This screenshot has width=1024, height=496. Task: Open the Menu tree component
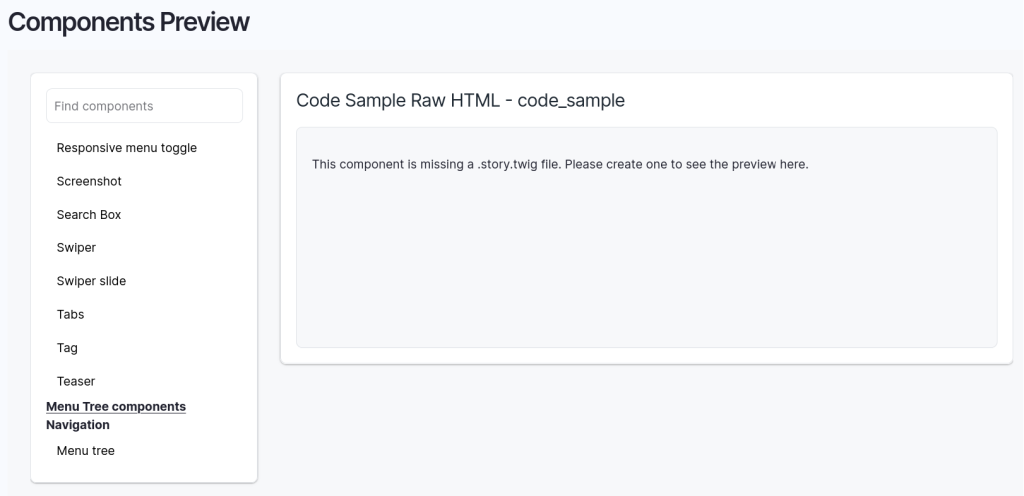pyautogui.click(x=86, y=451)
